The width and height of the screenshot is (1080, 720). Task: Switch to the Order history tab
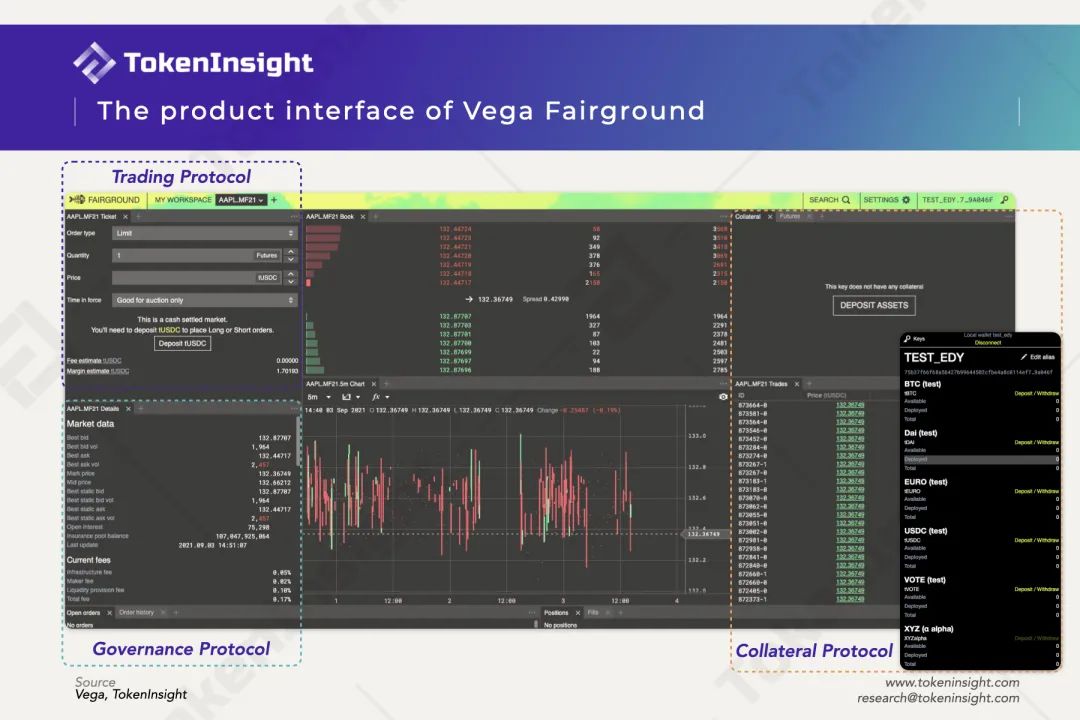[x=136, y=613]
